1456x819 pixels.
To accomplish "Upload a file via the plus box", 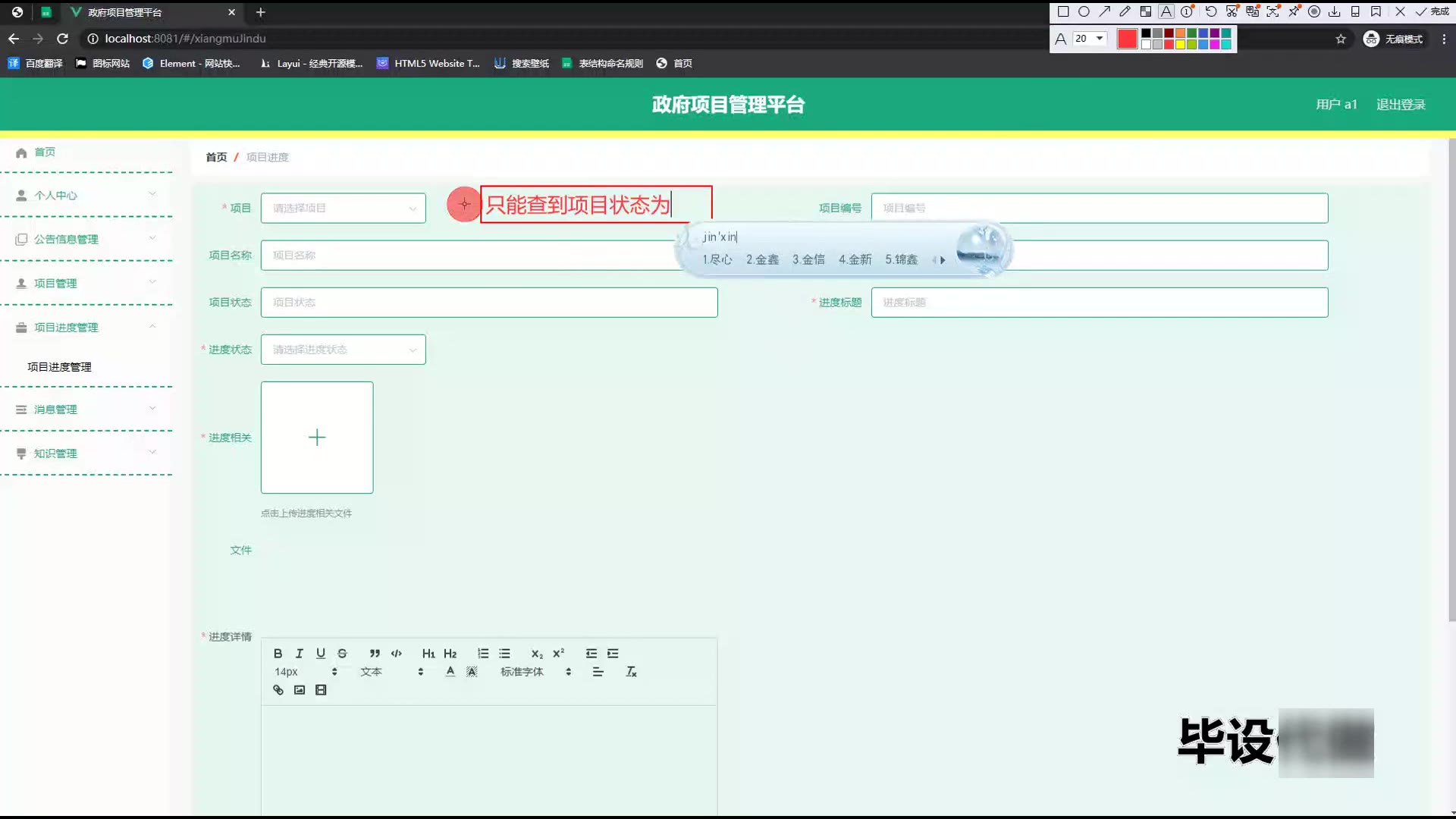I will (317, 438).
